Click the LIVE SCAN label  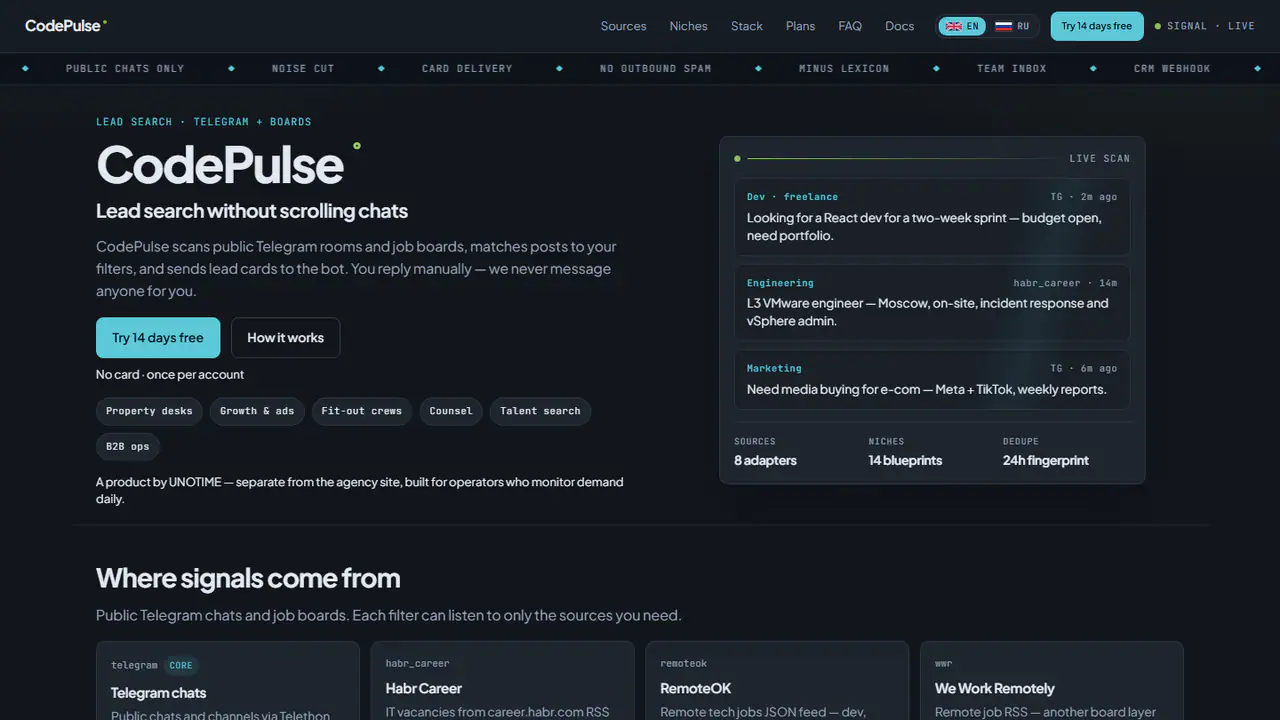coord(1099,158)
